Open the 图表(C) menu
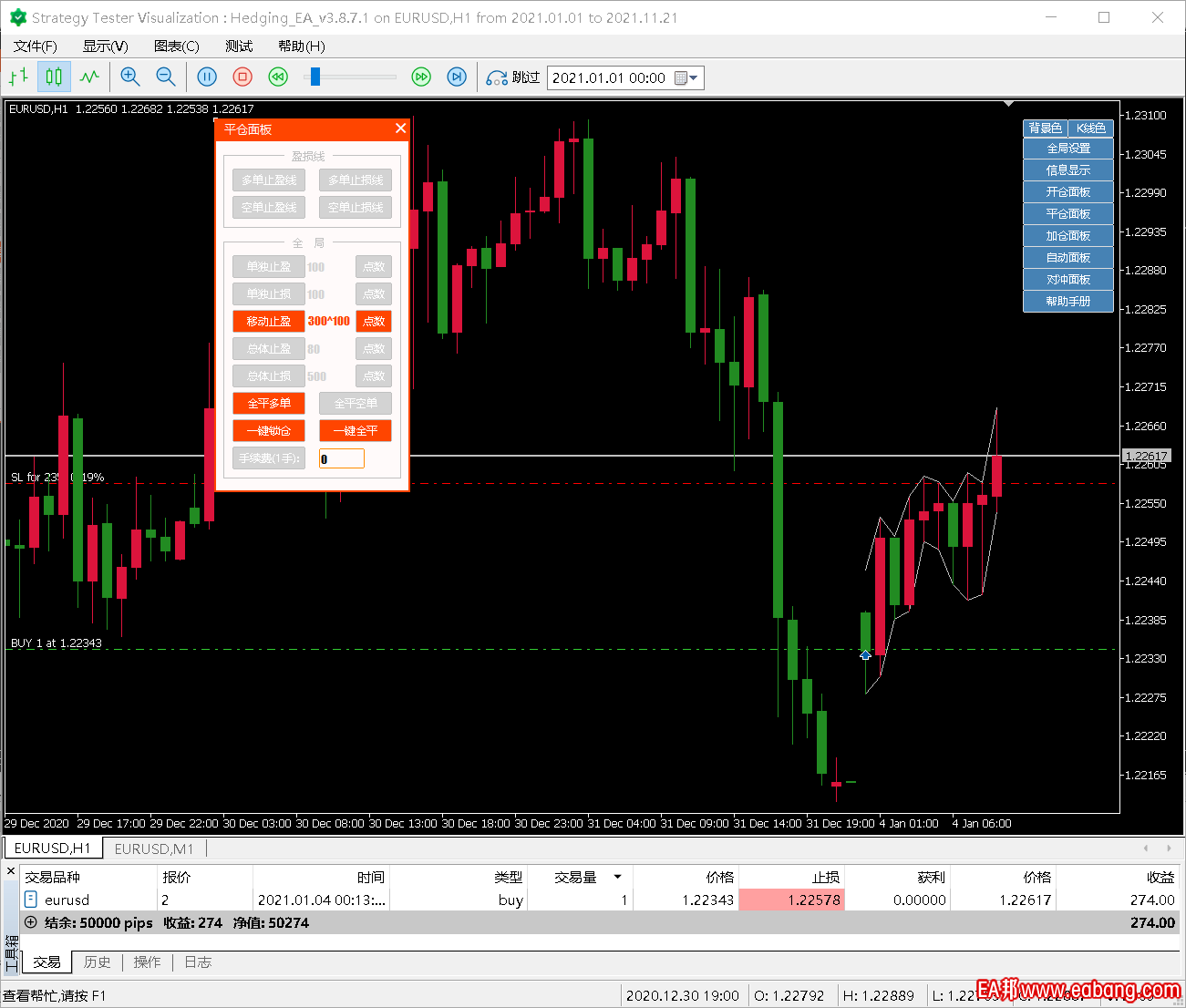 pyautogui.click(x=176, y=46)
